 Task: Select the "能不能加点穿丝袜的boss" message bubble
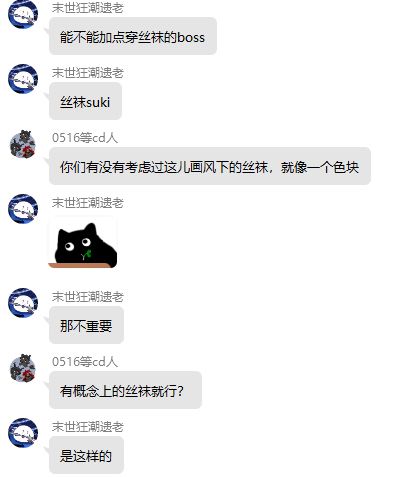pyautogui.click(x=133, y=36)
